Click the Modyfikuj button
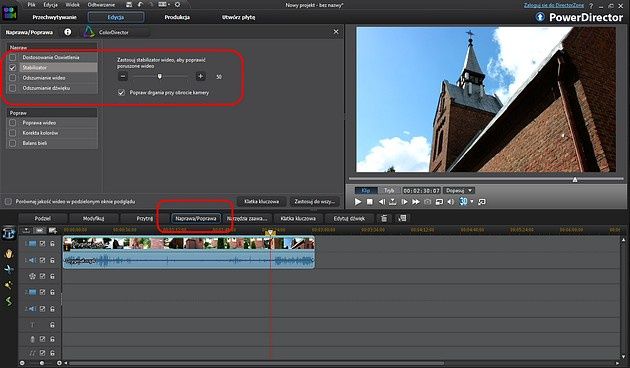630x368 pixels. [x=93, y=218]
